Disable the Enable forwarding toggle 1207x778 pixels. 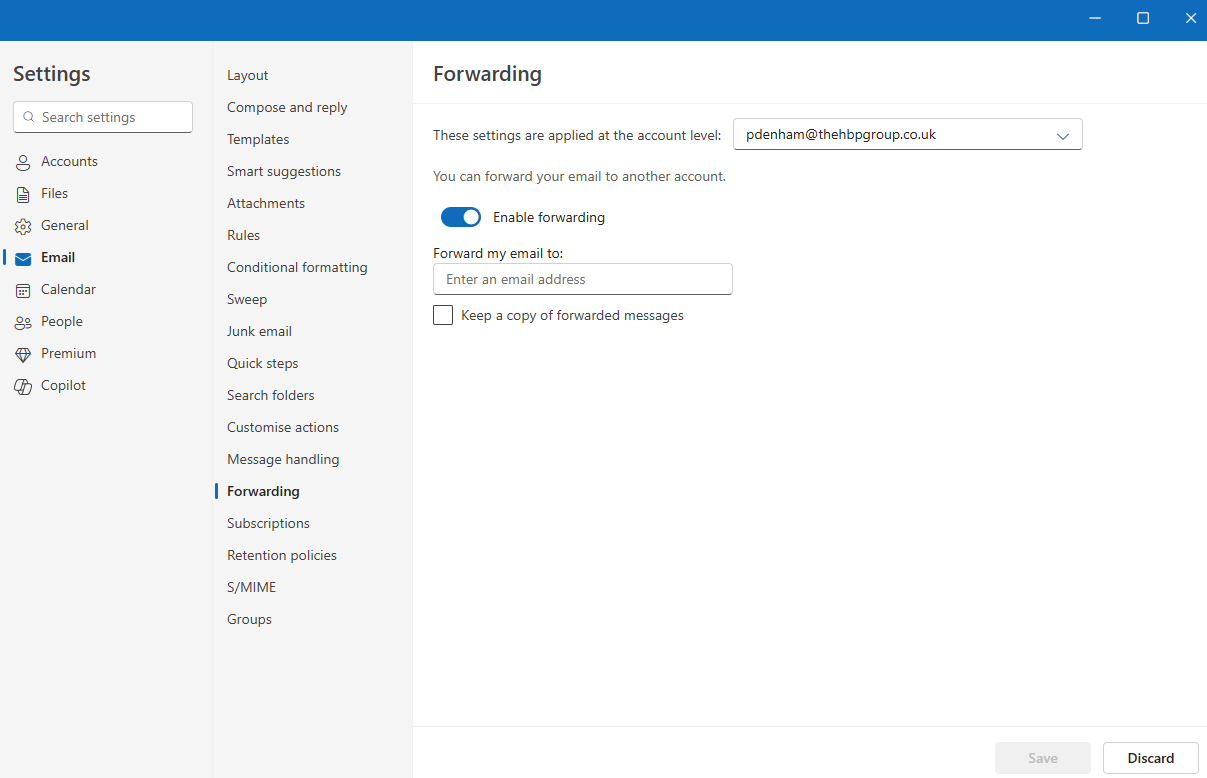point(460,217)
